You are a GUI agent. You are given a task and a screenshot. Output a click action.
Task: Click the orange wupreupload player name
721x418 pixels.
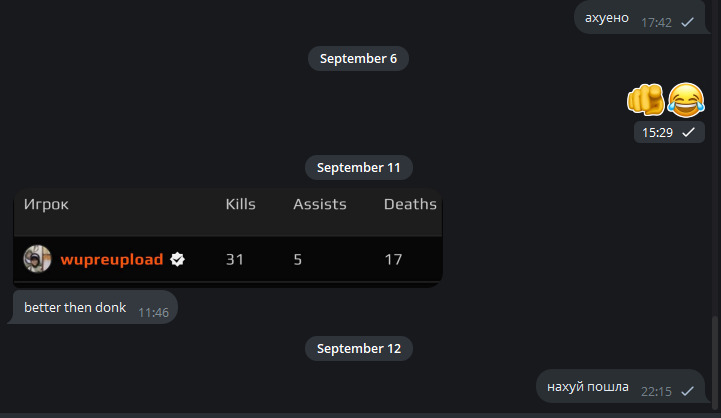[111, 260]
